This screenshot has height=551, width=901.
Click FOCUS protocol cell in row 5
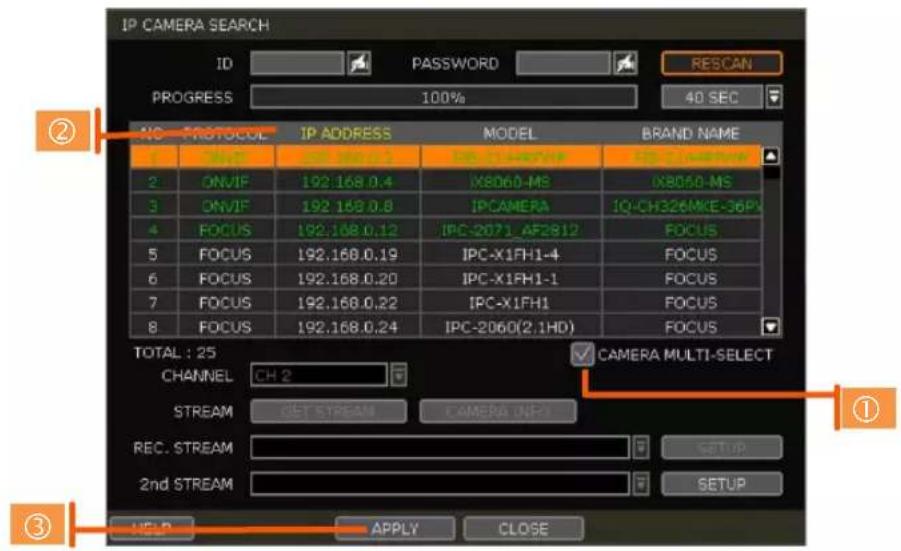point(226,254)
